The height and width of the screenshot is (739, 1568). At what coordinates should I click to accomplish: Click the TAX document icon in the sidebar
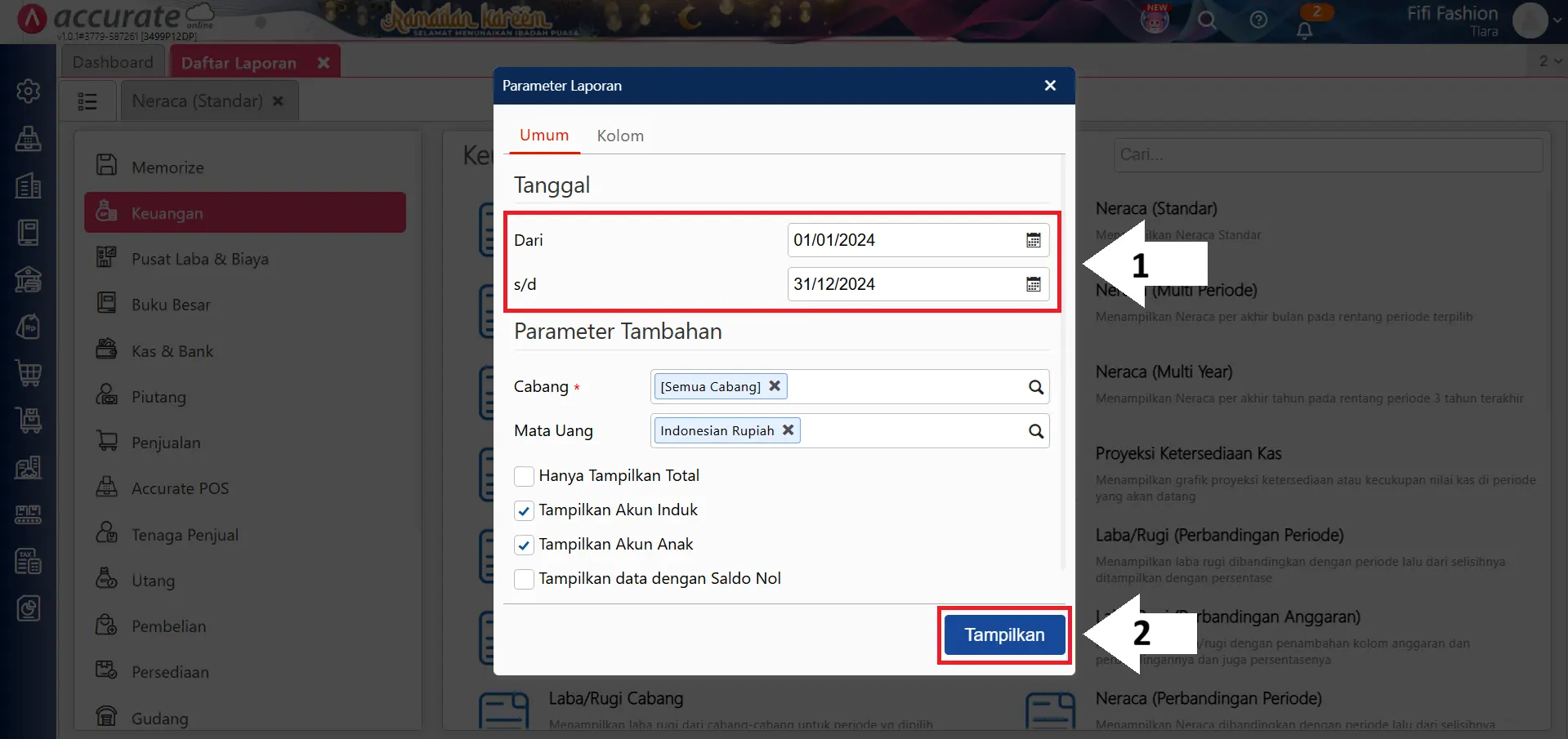coord(28,561)
